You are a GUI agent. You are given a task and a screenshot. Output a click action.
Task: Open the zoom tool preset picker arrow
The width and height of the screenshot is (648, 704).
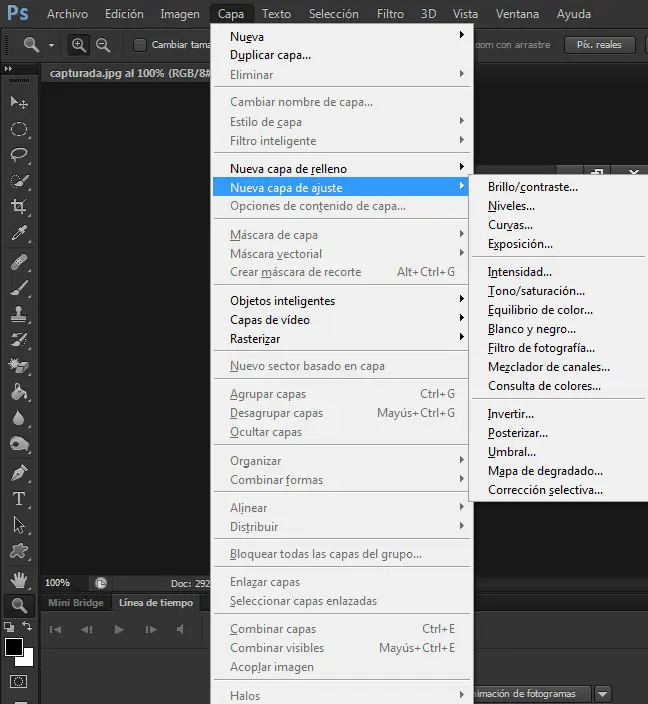pos(51,45)
